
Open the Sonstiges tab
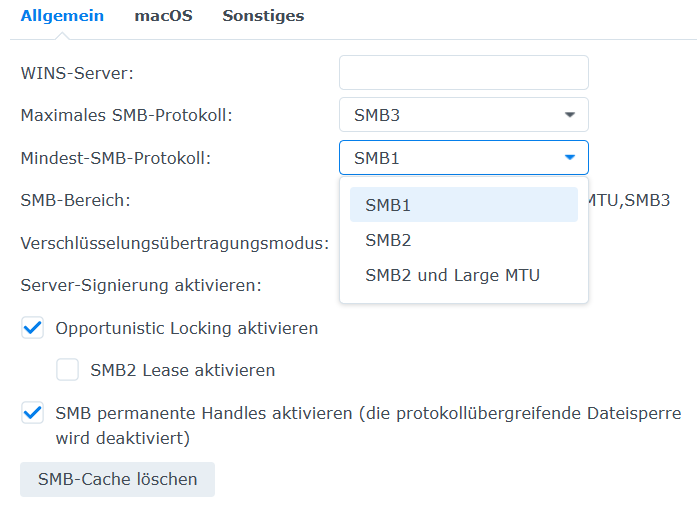(x=263, y=16)
